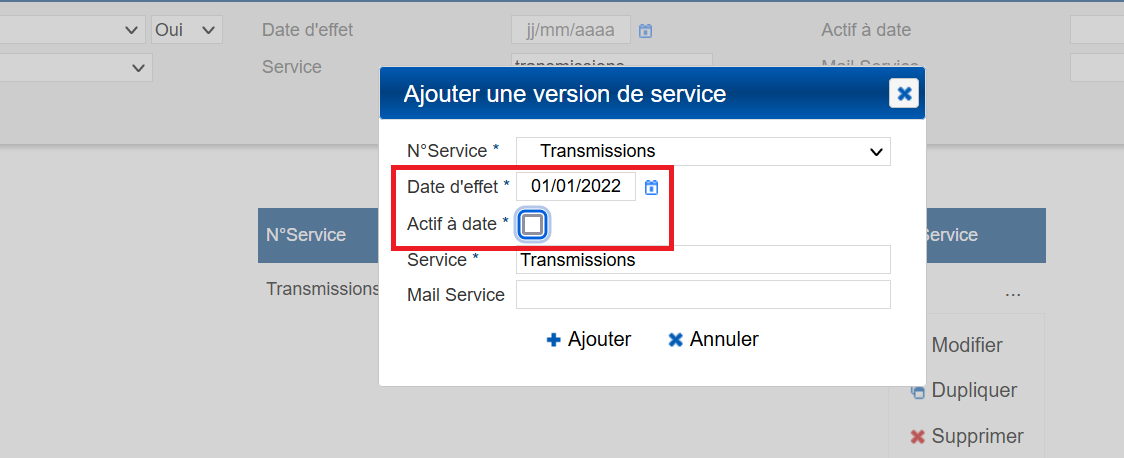Click the empty Mail Service field

703,295
